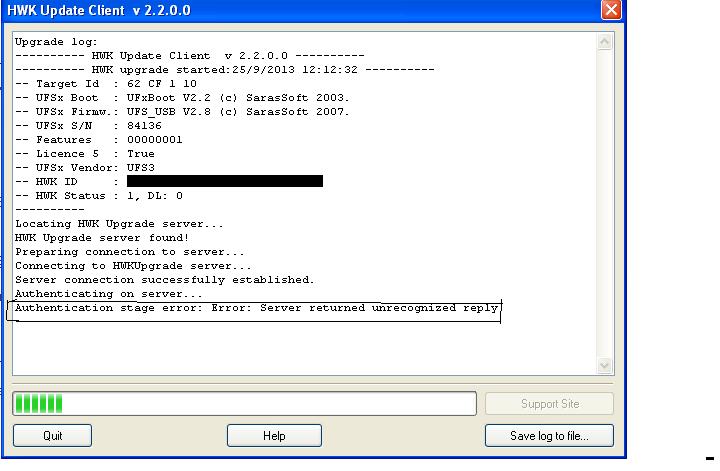This screenshot has width=720, height=471.
Task: Open the Help button
Action: pyautogui.click(x=274, y=435)
